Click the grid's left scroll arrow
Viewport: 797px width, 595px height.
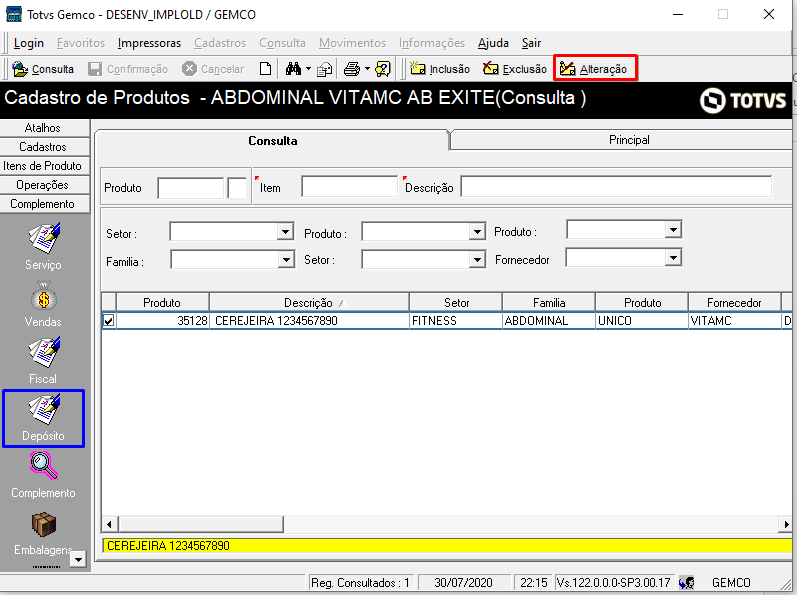109,524
